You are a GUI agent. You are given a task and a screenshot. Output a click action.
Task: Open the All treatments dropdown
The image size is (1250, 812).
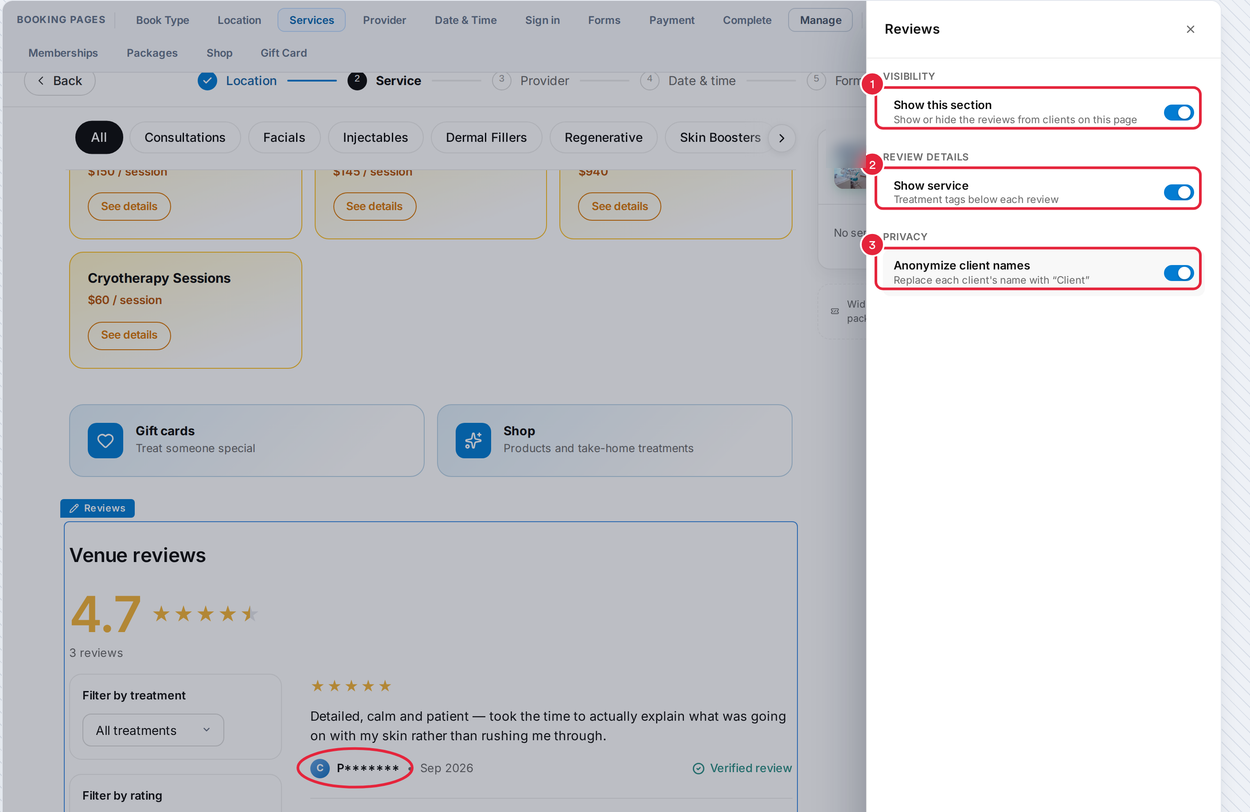153,730
